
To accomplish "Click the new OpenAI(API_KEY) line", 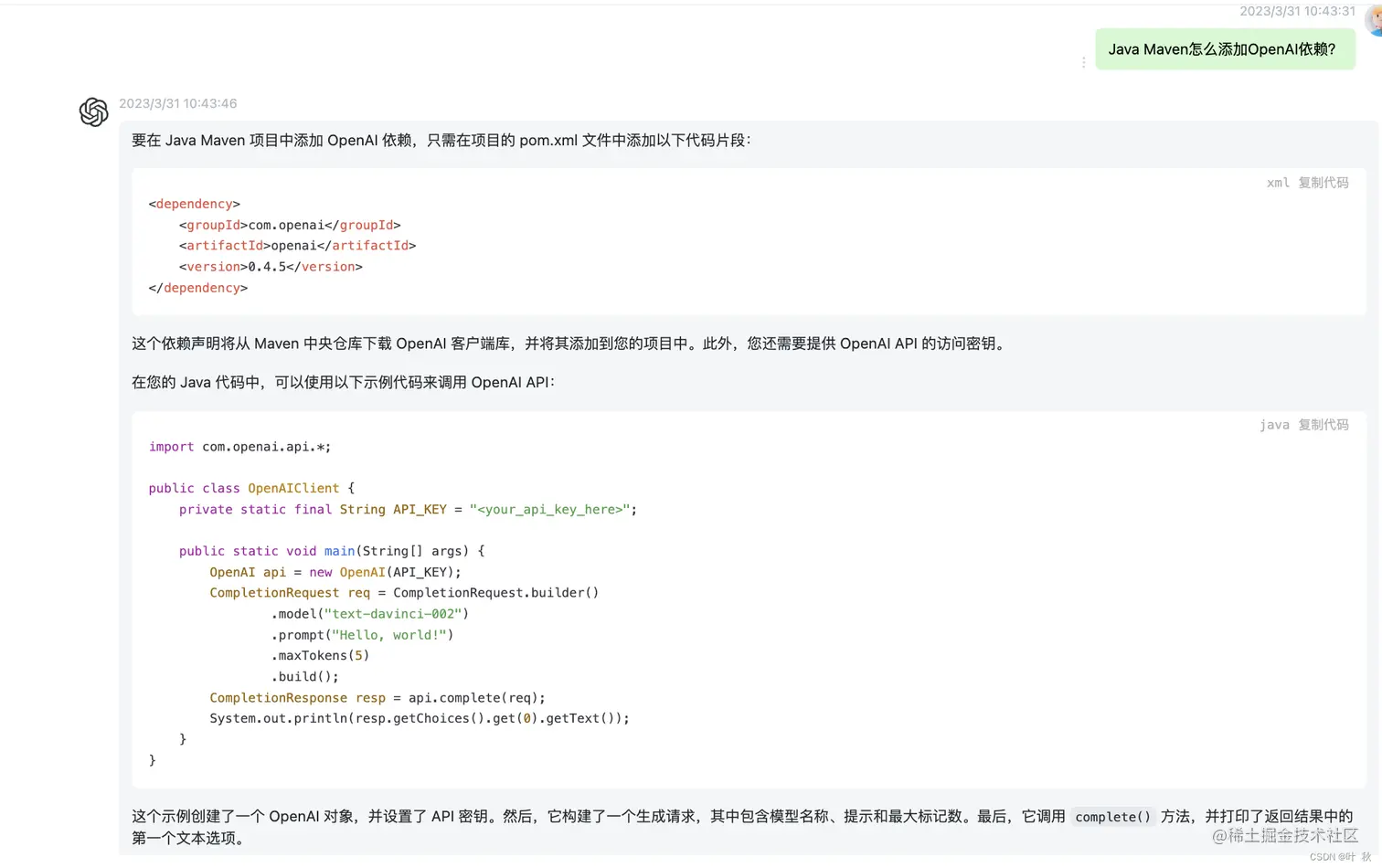I will [x=335, y=572].
